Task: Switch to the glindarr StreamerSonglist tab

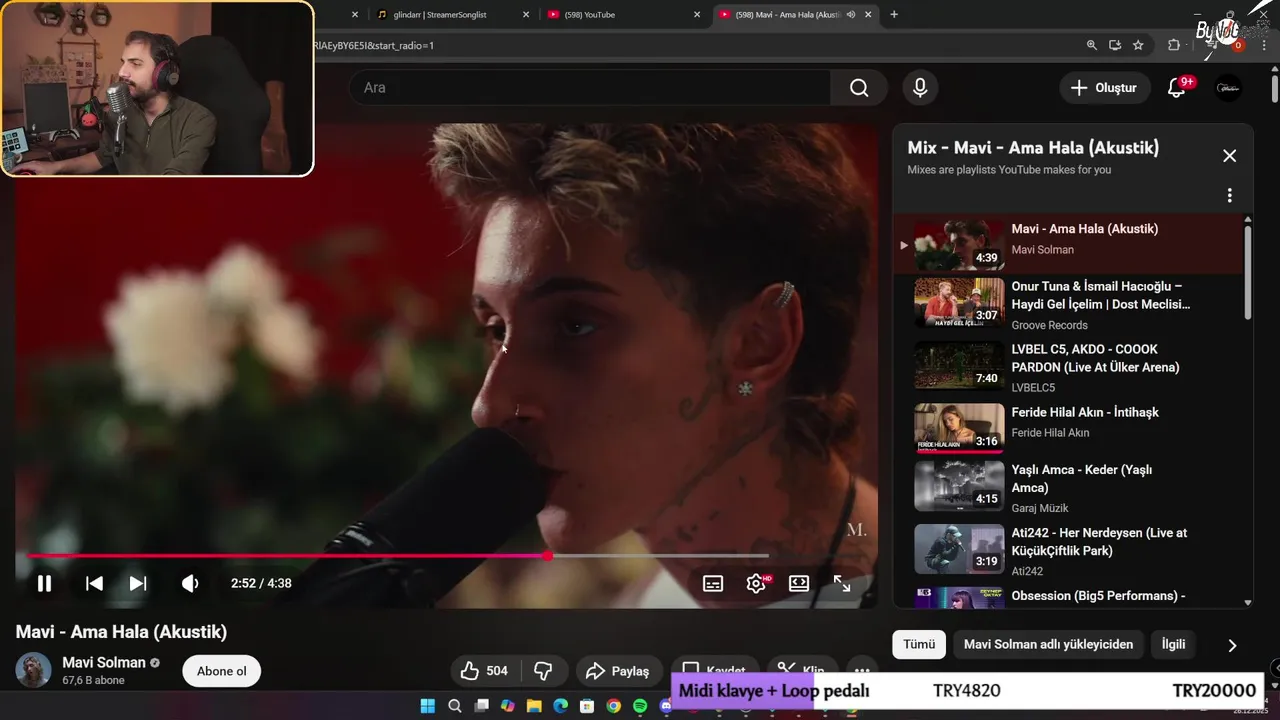Action: [454, 14]
